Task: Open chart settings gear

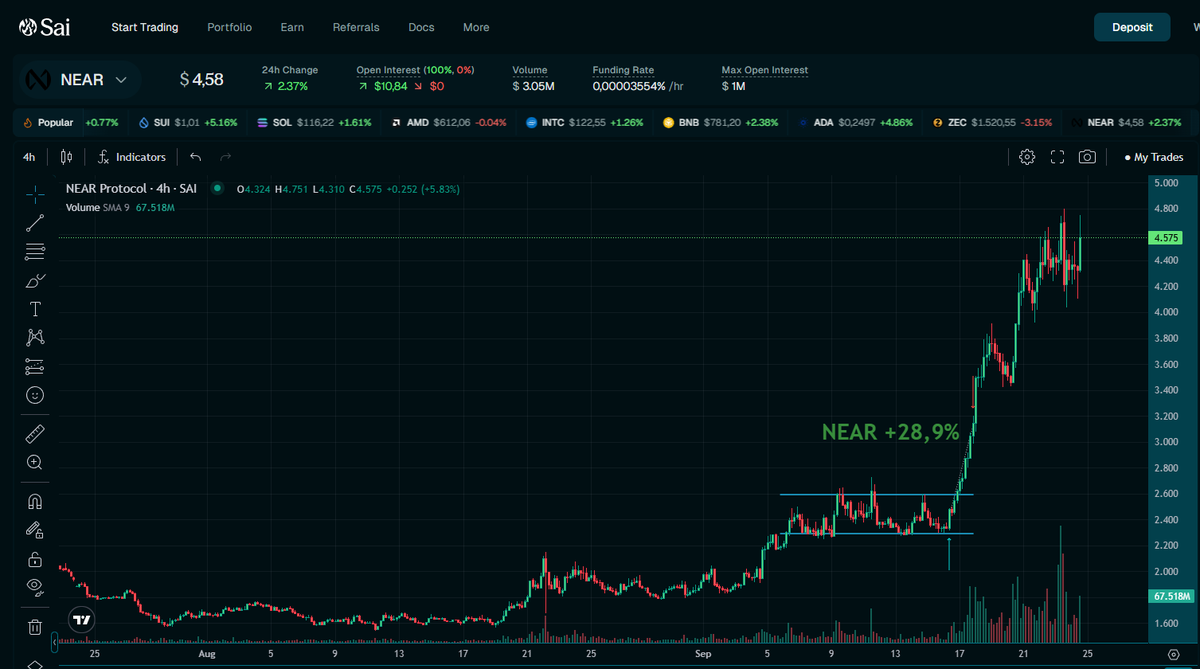Action: (x=1027, y=157)
